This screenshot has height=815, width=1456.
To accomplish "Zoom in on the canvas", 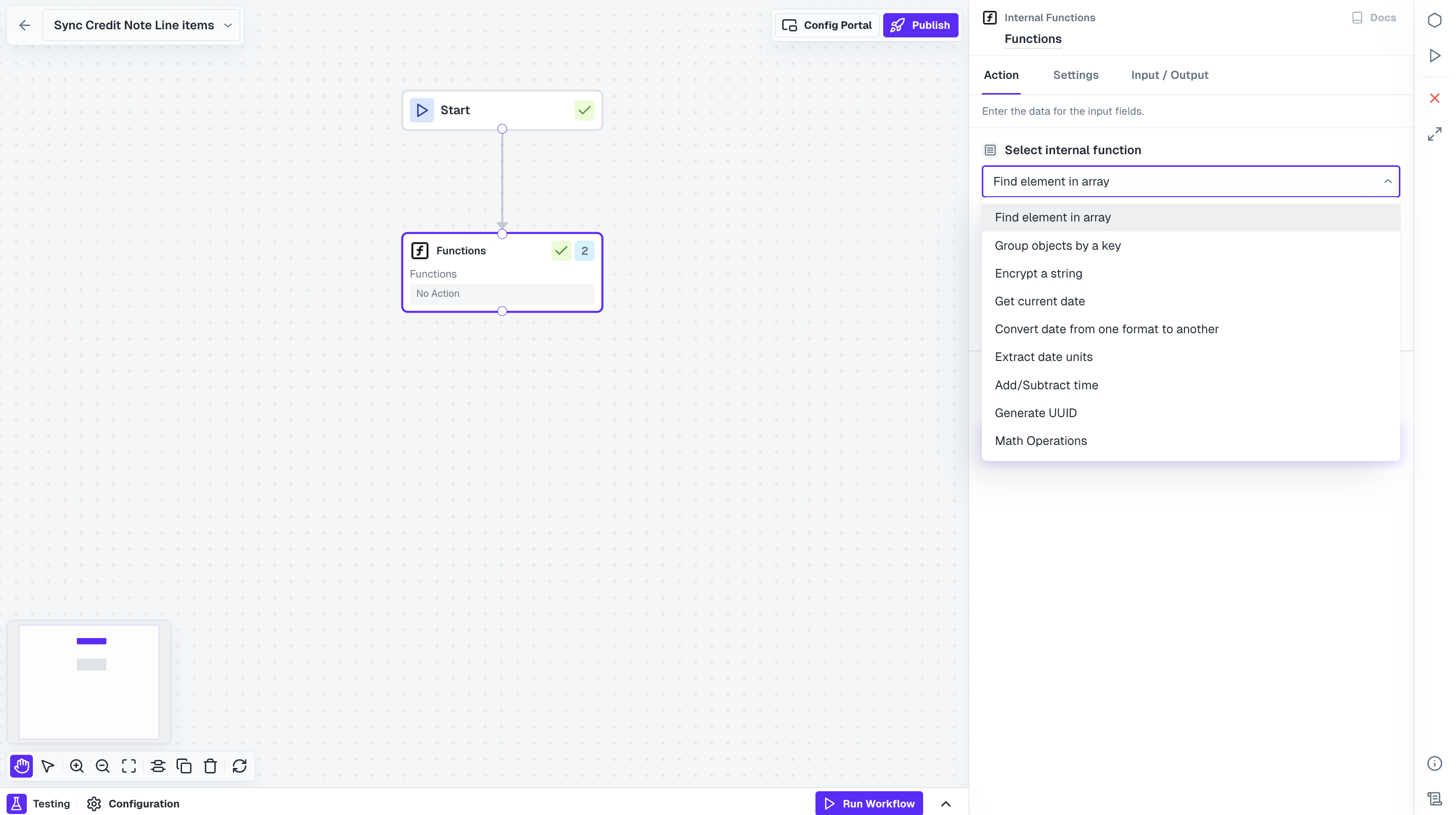I will [x=76, y=766].
